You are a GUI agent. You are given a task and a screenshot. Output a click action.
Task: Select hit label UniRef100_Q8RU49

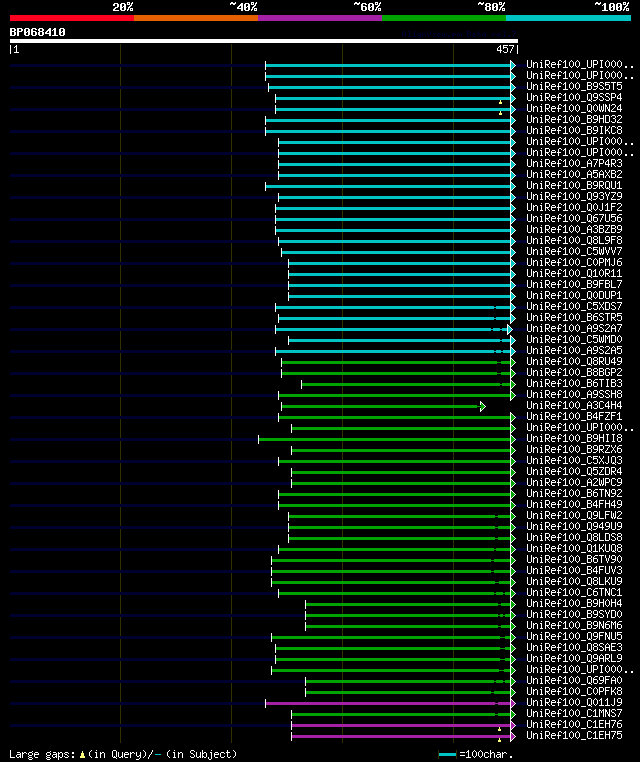[574, 361]
